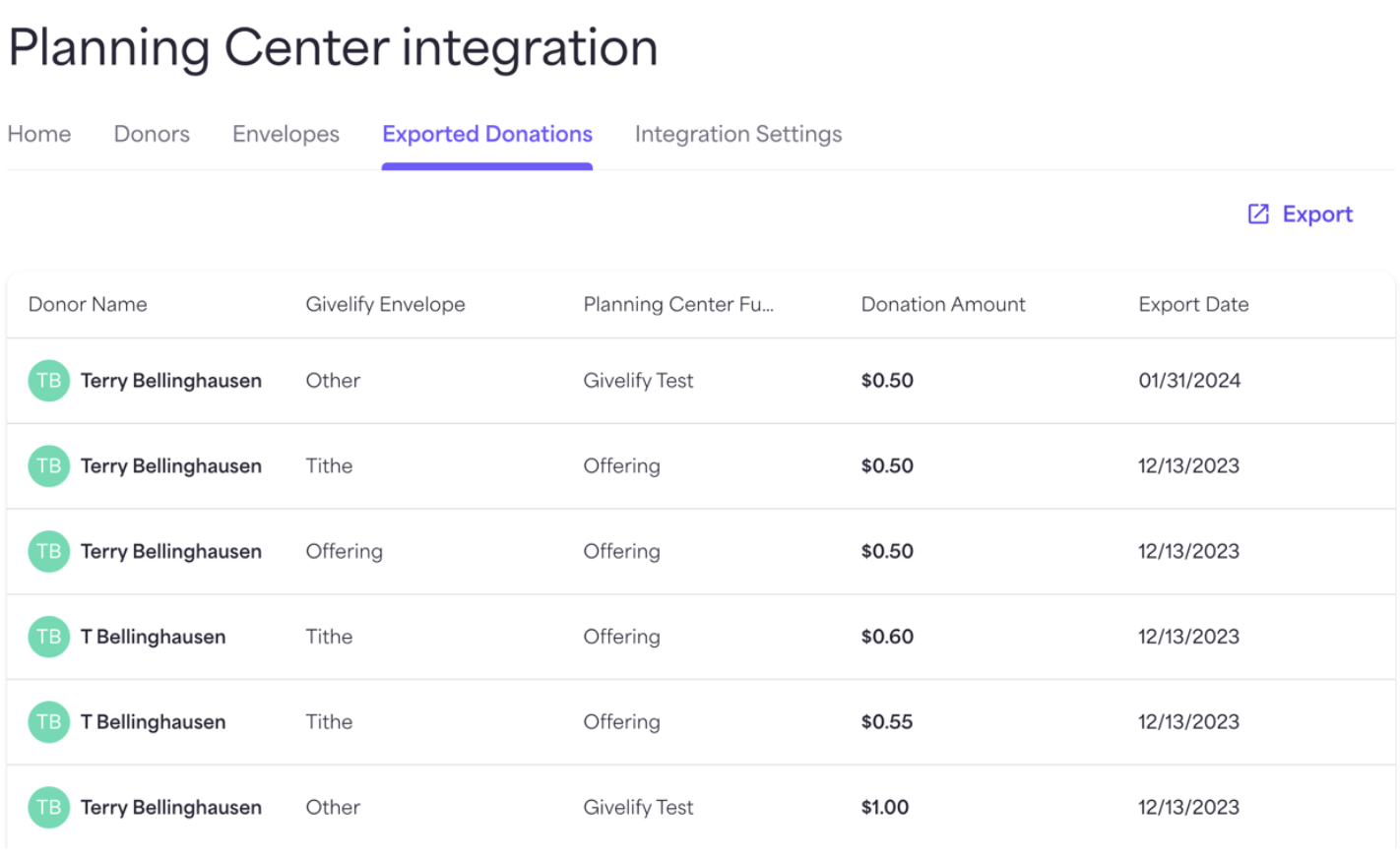Select the Tithe envelope in the $0.50 row
The image size is (1400, 860).
[329, 466]
